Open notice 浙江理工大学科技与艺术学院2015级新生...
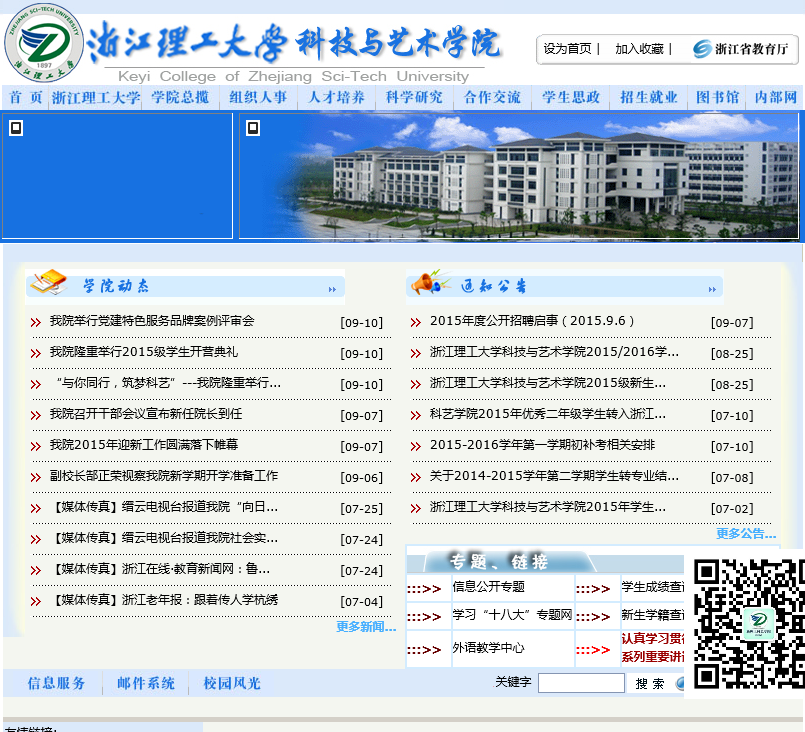 point(548,383)
